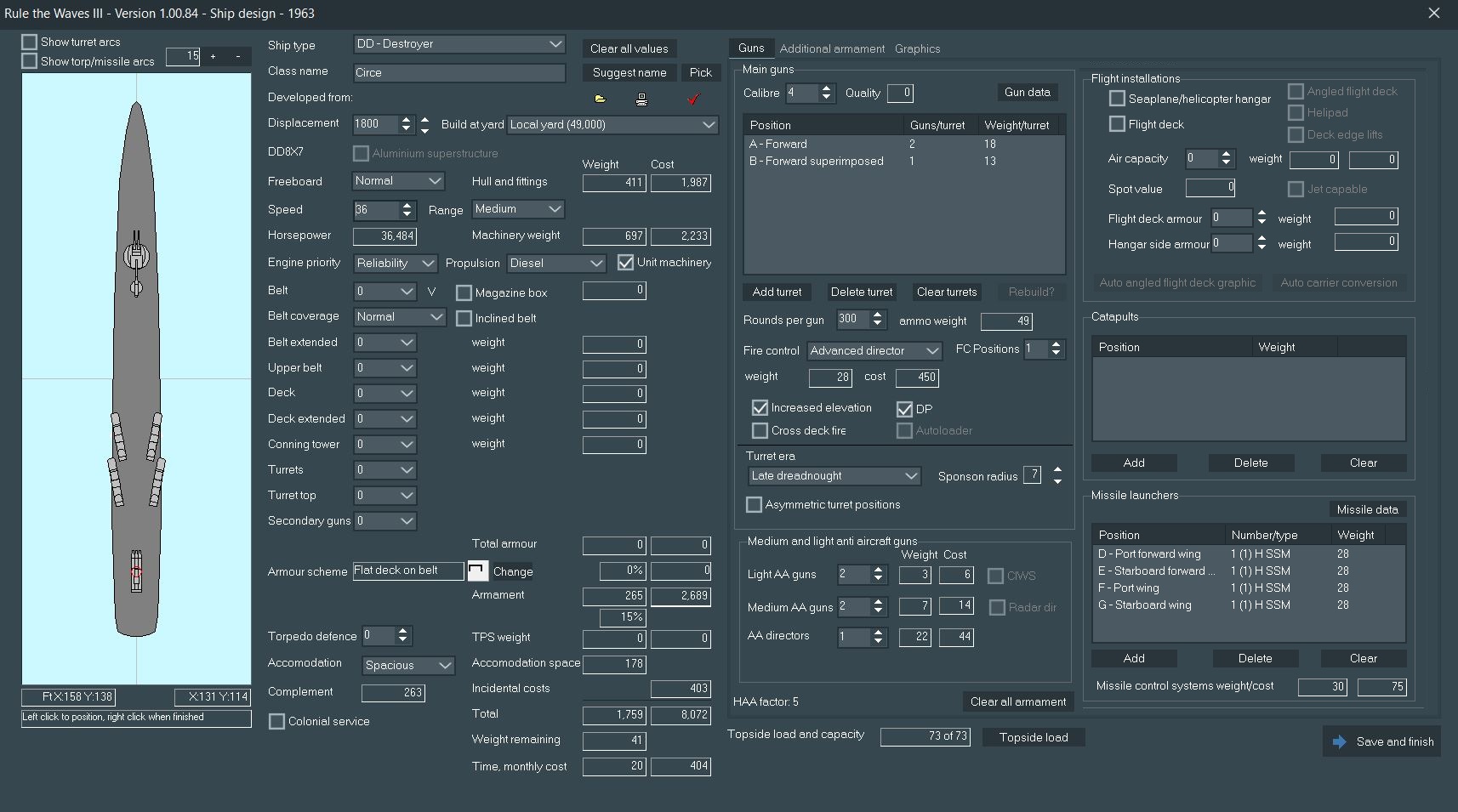Enable Cross deck fire checkbox

click(x=760, y=430)
